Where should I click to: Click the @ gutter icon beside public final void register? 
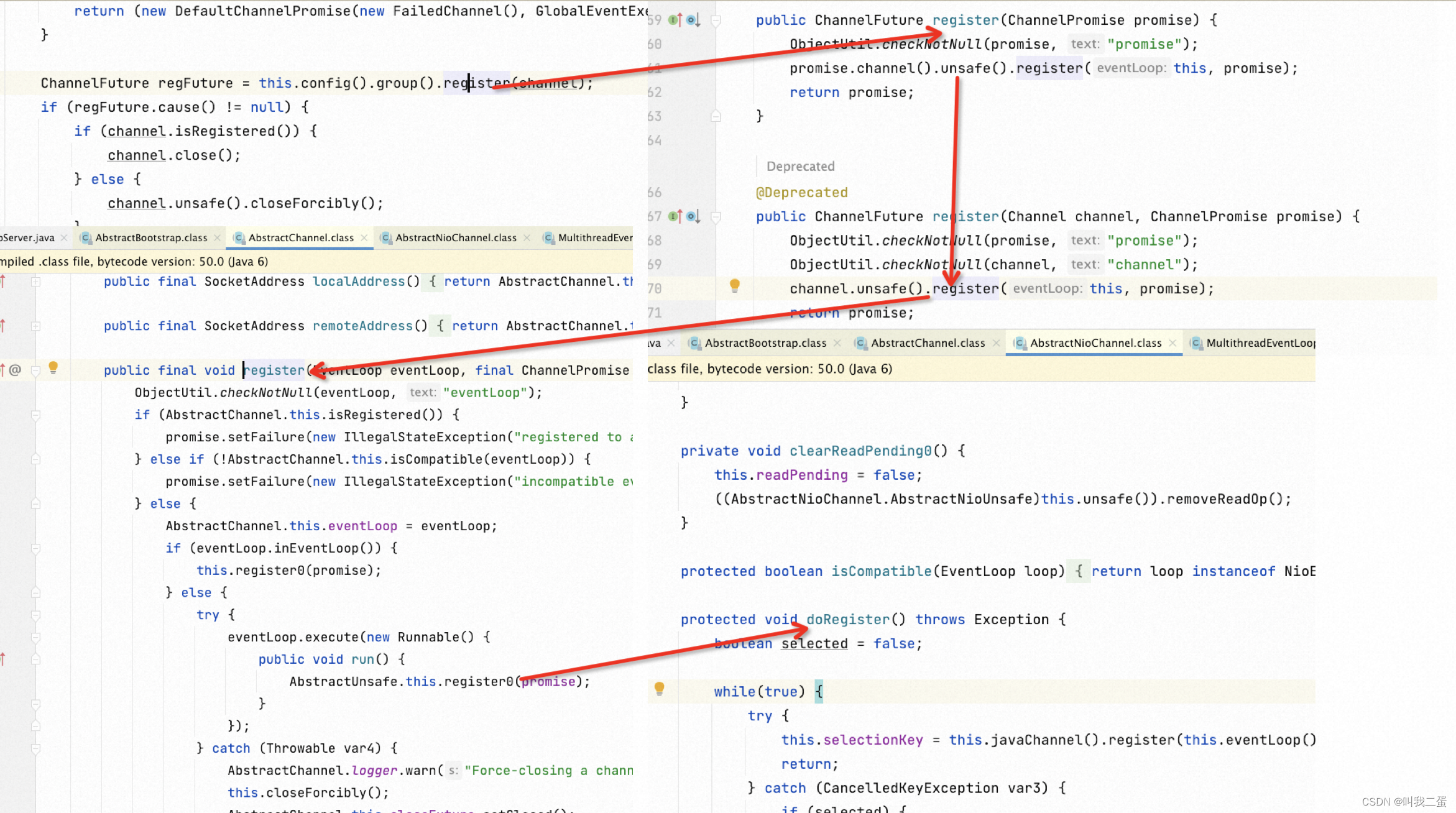(x=16, y=370)
